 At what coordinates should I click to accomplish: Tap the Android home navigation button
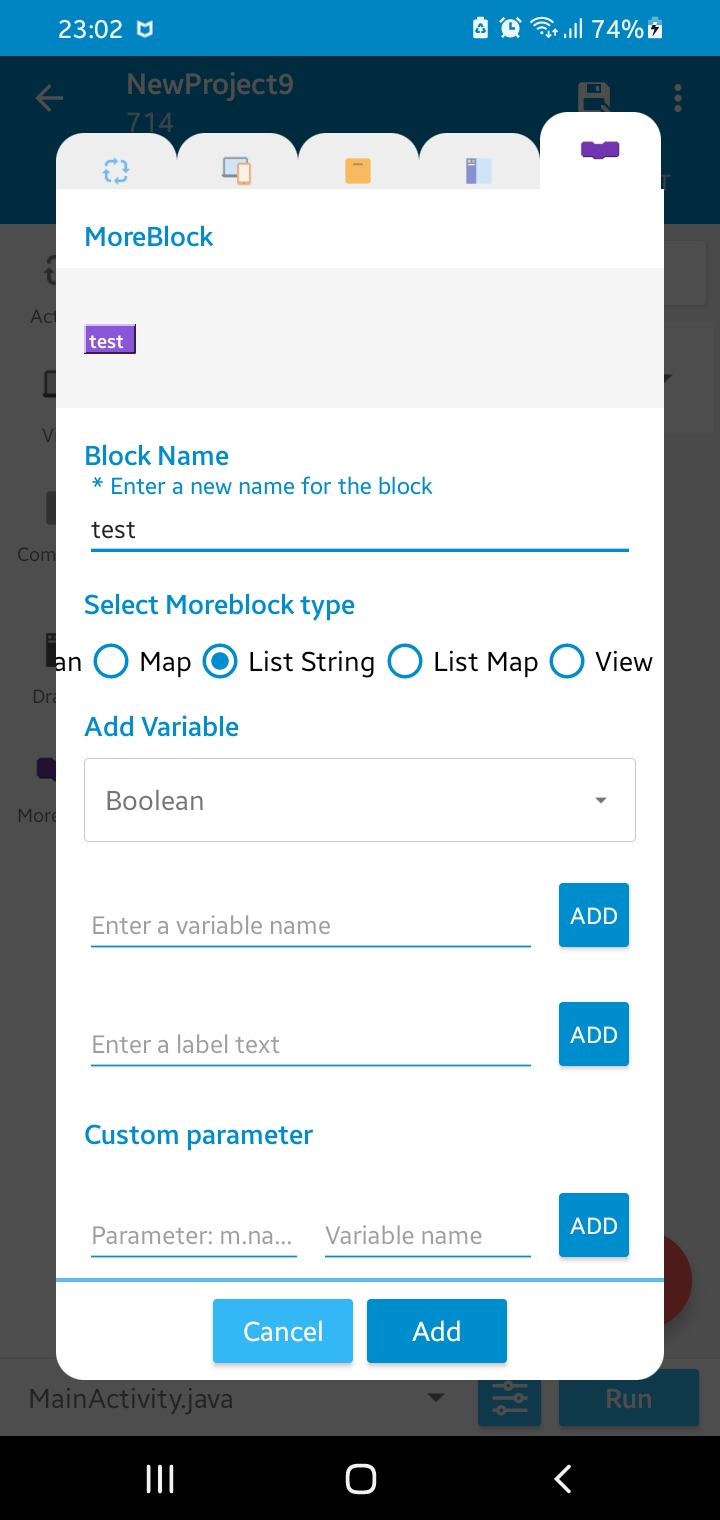click(x=360, y=1477)
